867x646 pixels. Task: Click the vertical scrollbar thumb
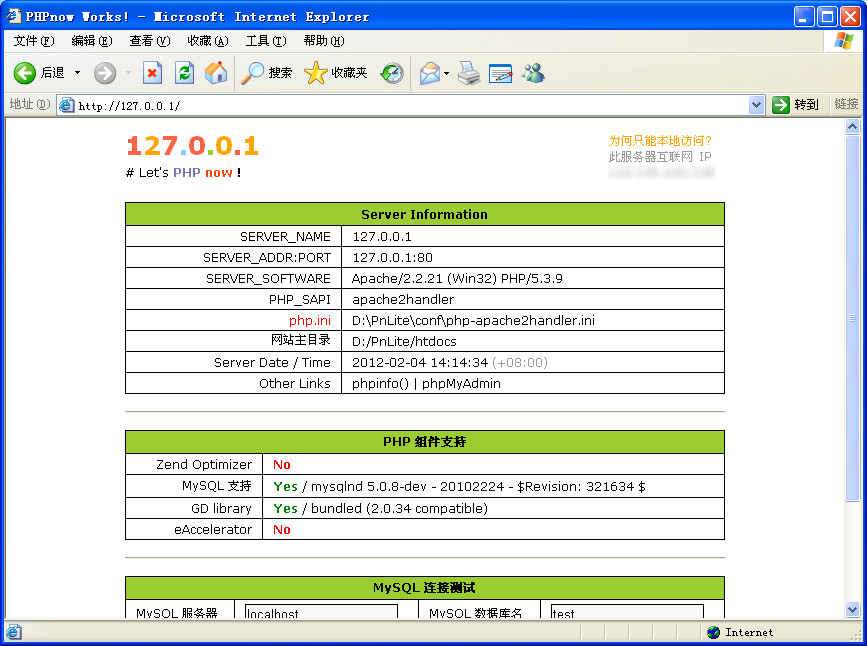pyautogui.click(x=852, y=318)
